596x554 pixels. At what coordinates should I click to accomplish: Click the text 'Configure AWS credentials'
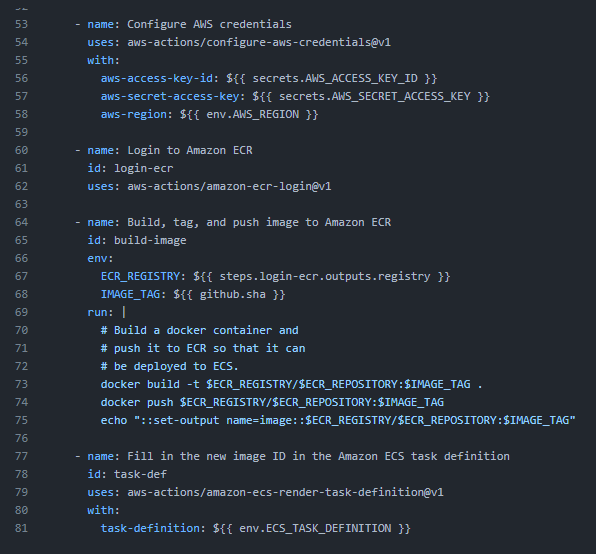click(209, 24)
